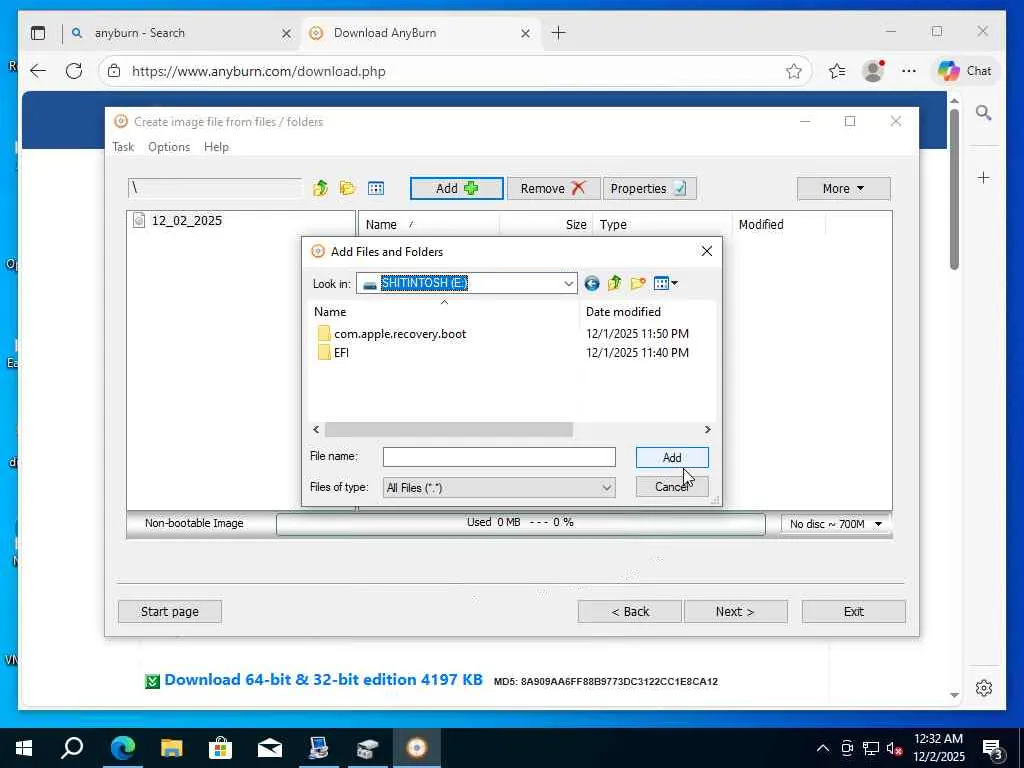The image size is (1024, 768).
Task: Click Modified column header in AnyBurn list
Action: tap(779, 225)
